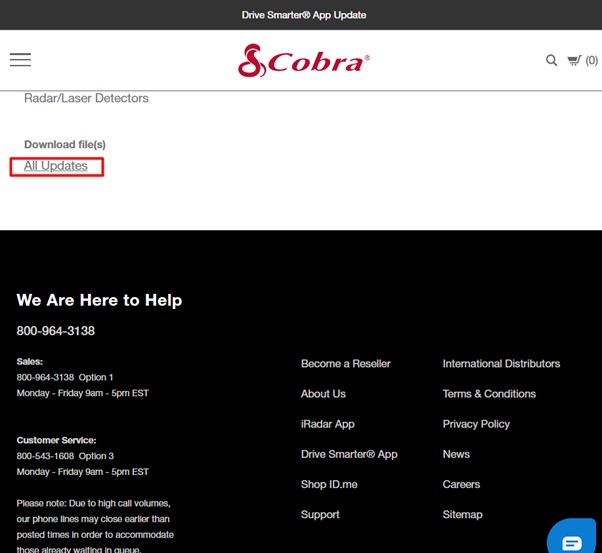Screen dimensions: 602x553
Task: Click customer service number 800-543-1608 Option 3
Action: pyautogui.click(x=65, y=456)
